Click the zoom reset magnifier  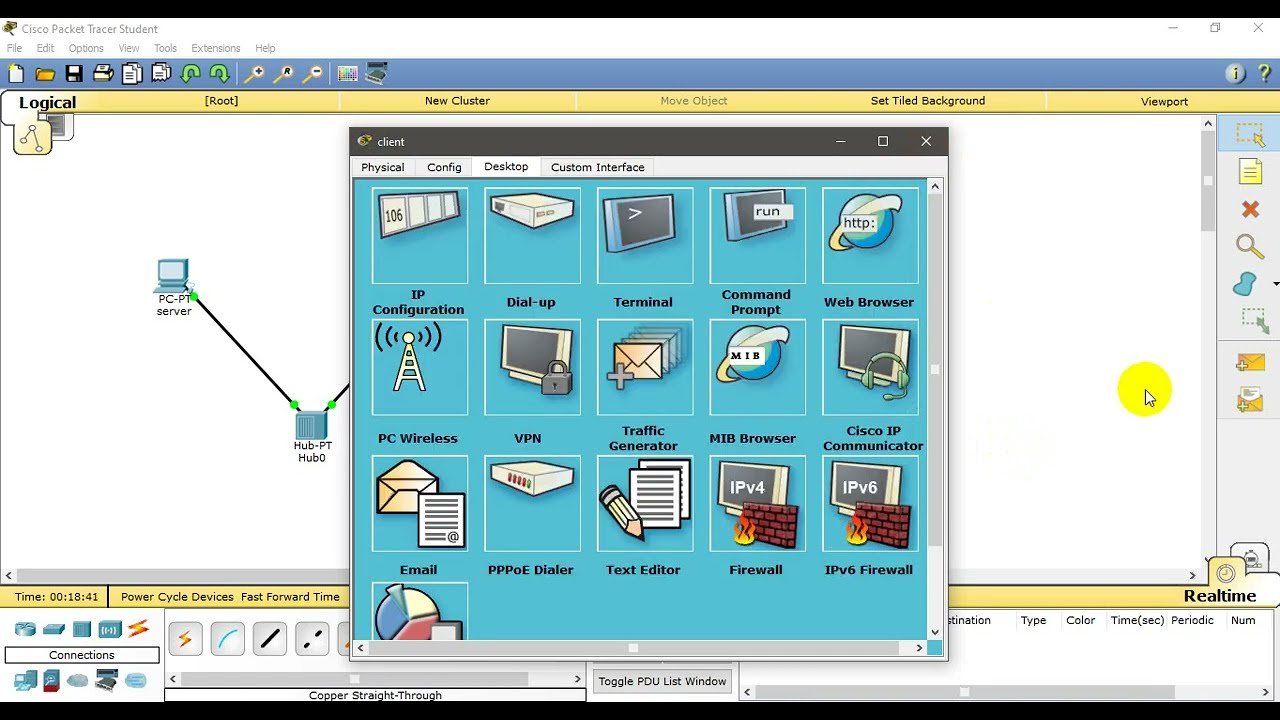click(x=284, y=73)
